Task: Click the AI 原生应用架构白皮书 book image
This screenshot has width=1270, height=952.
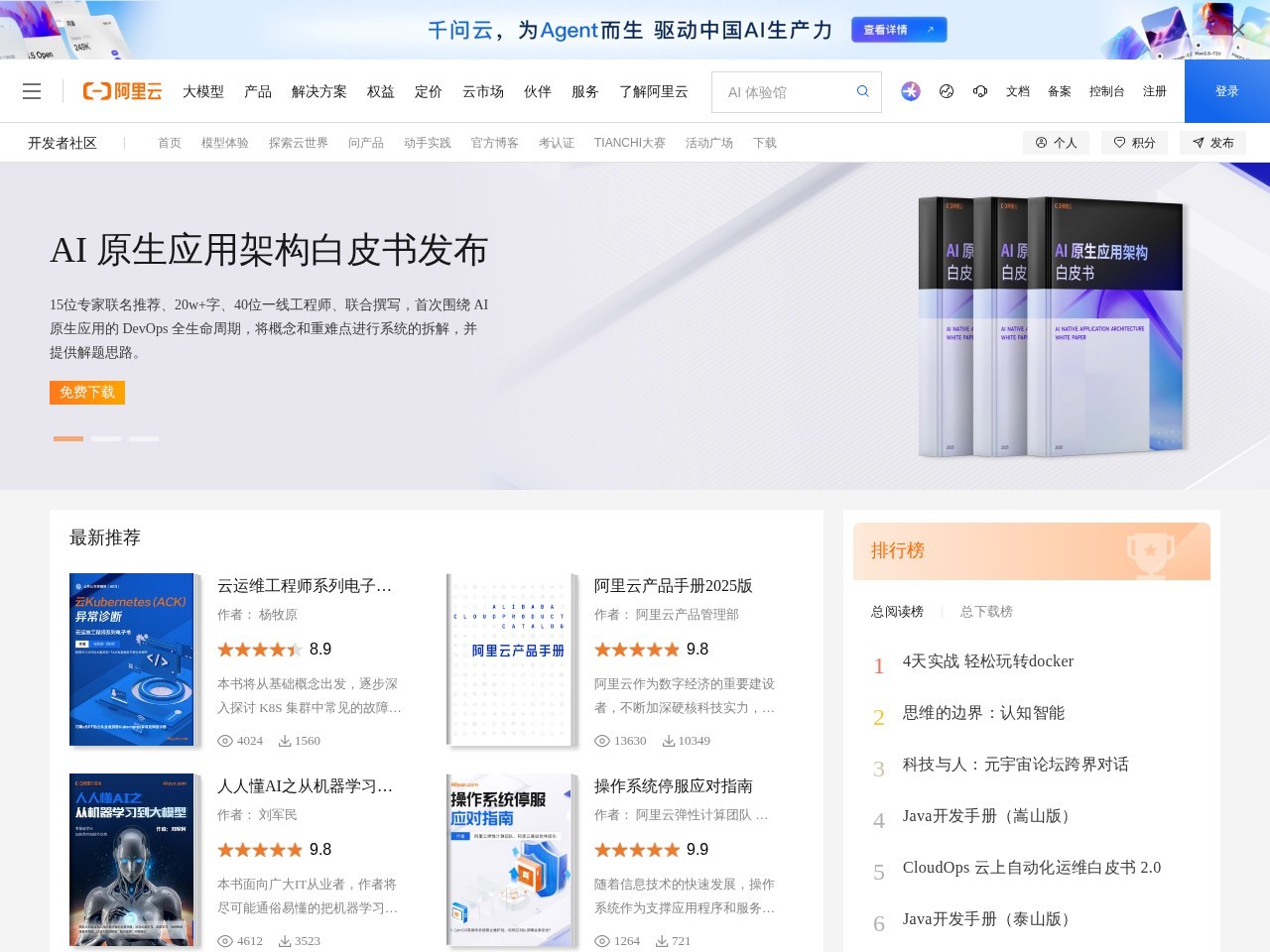Action: pyautogui.click(x=1052, y=327)
